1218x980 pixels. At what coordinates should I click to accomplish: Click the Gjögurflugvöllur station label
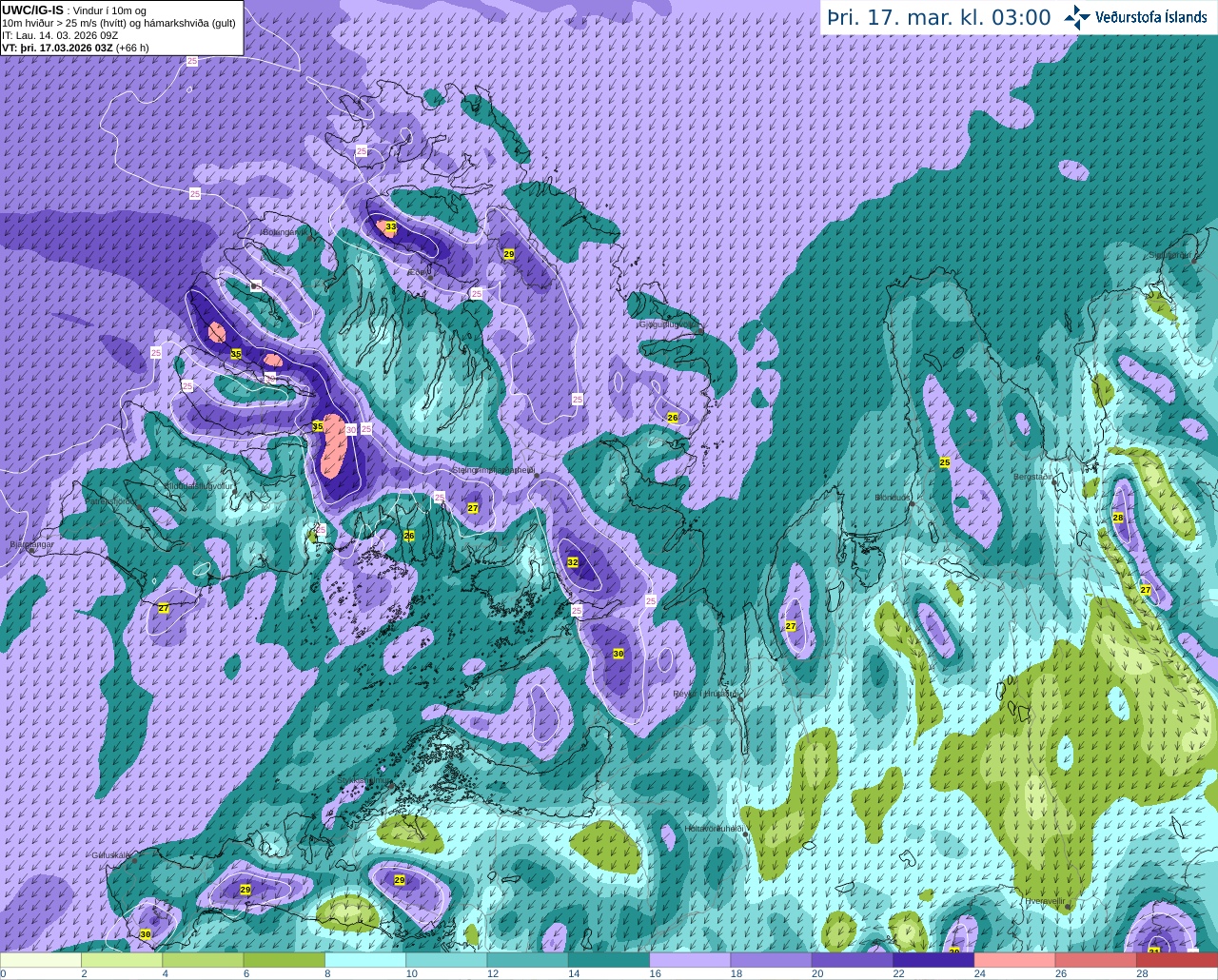[x=669, y=324]
